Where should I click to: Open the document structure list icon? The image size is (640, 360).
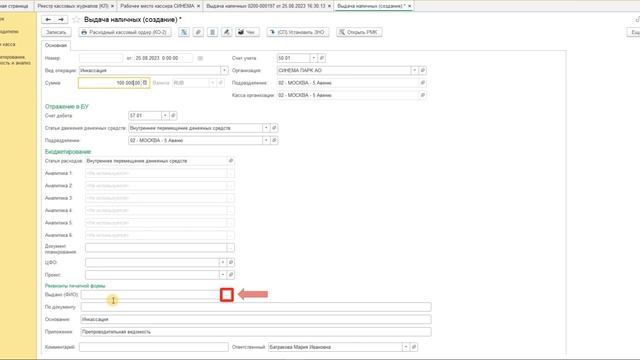click(212, 32)
